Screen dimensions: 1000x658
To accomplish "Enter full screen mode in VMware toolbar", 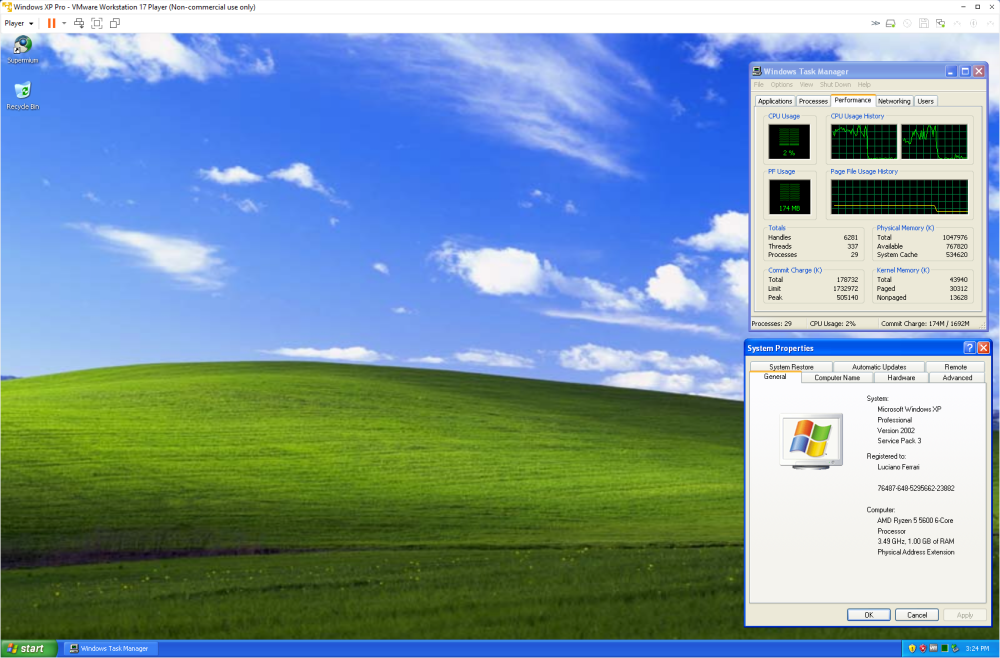I will coord(97,23).
